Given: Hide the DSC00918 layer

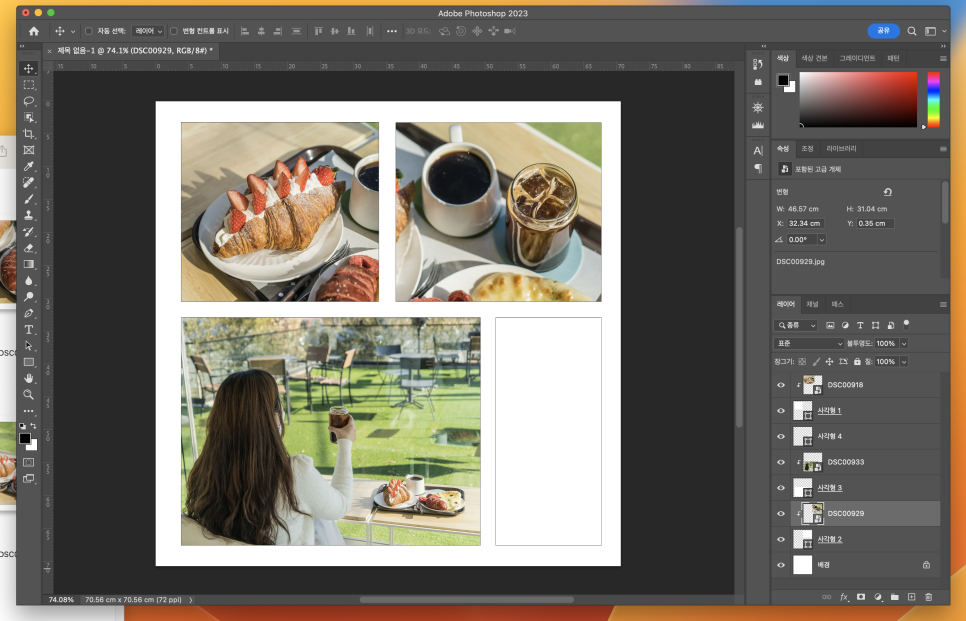Looking at the screenshot, I should [781, 385].
